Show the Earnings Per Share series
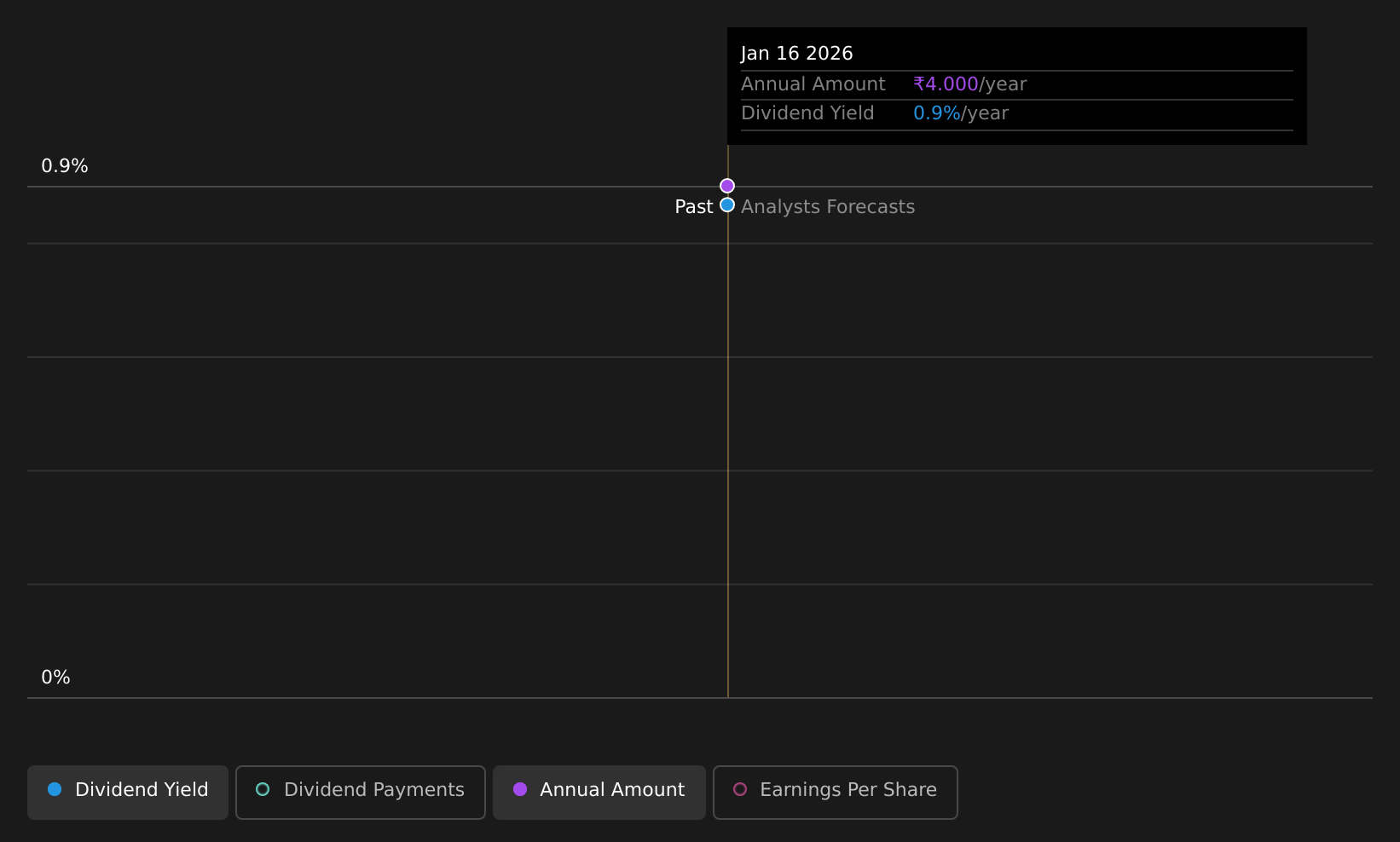This screenshot has width=1400, height=842. click(x=836, y=792)
